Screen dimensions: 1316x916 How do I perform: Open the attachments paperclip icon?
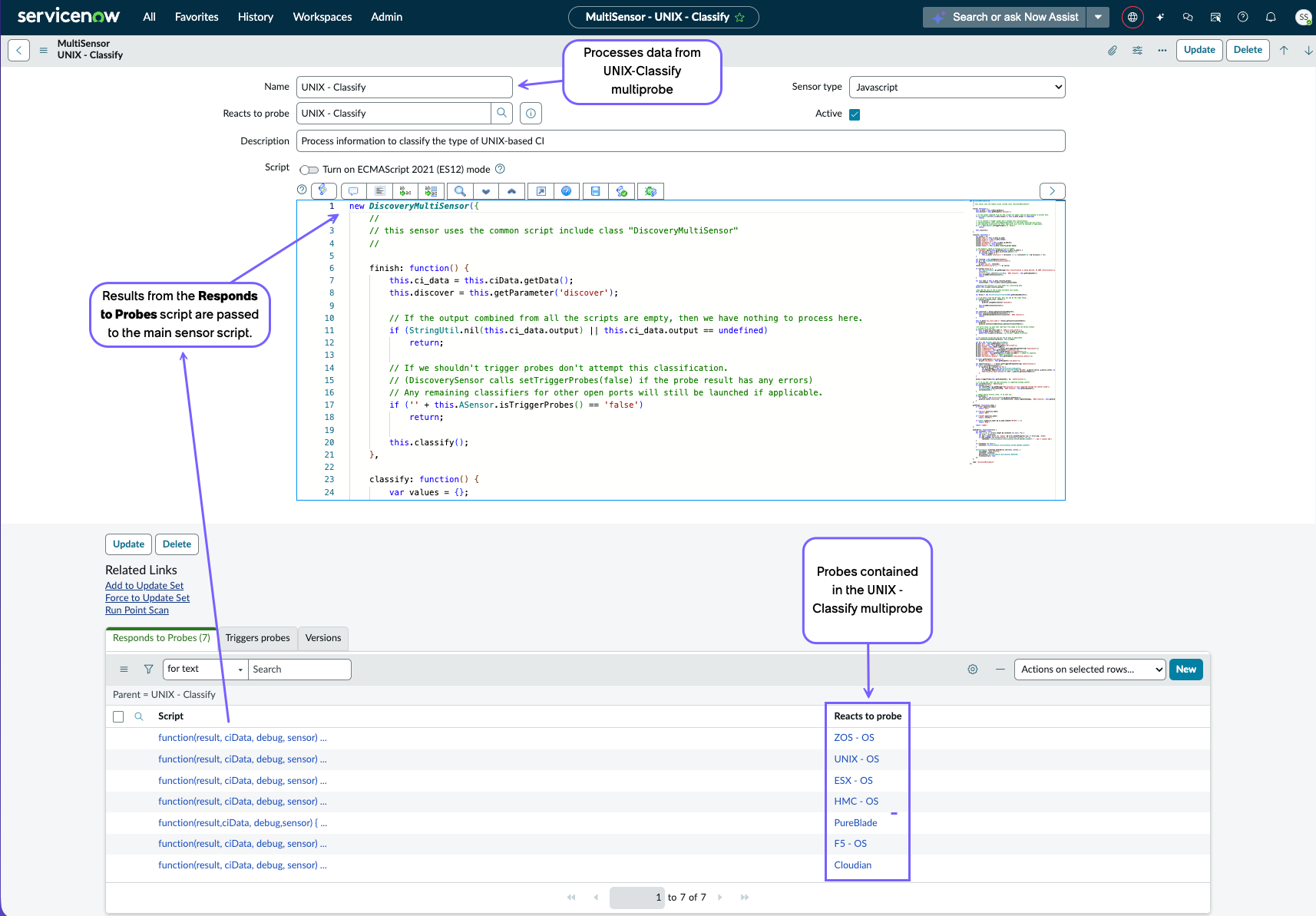pos(1113,51)
